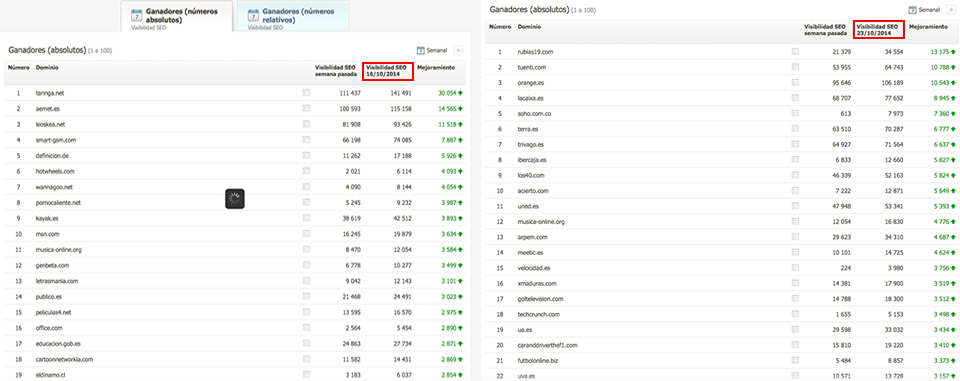Click the improvement value 13 175
960x381 pixels.
coord(940,52)
